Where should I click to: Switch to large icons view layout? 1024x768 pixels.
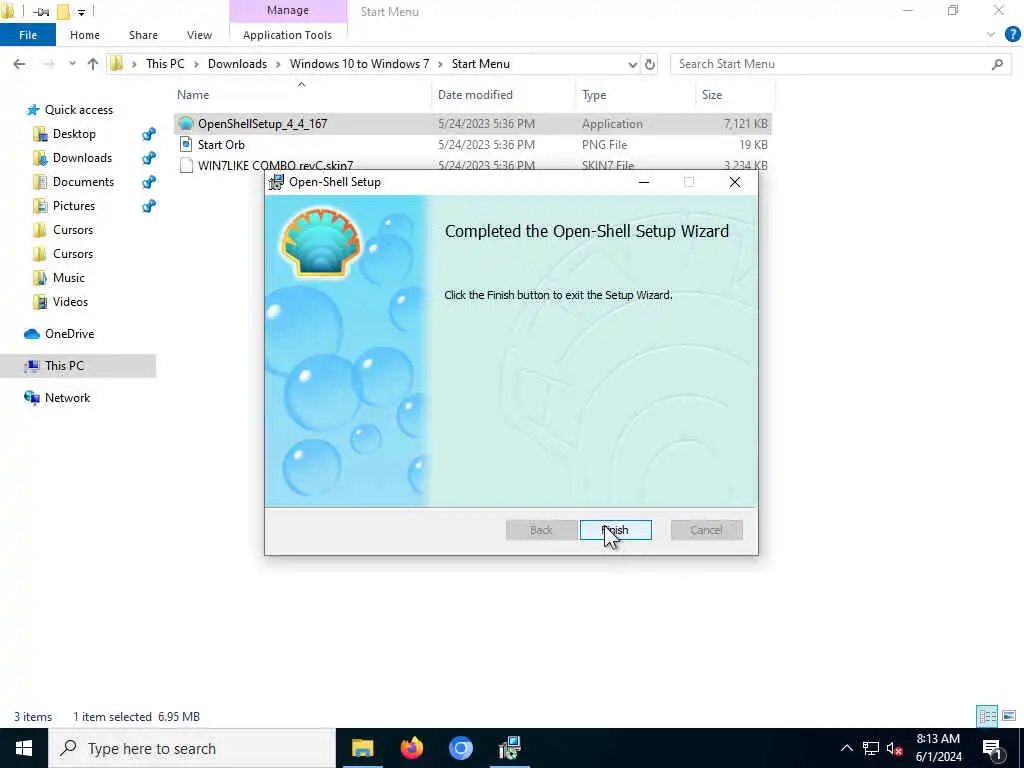coord(1009,716)
